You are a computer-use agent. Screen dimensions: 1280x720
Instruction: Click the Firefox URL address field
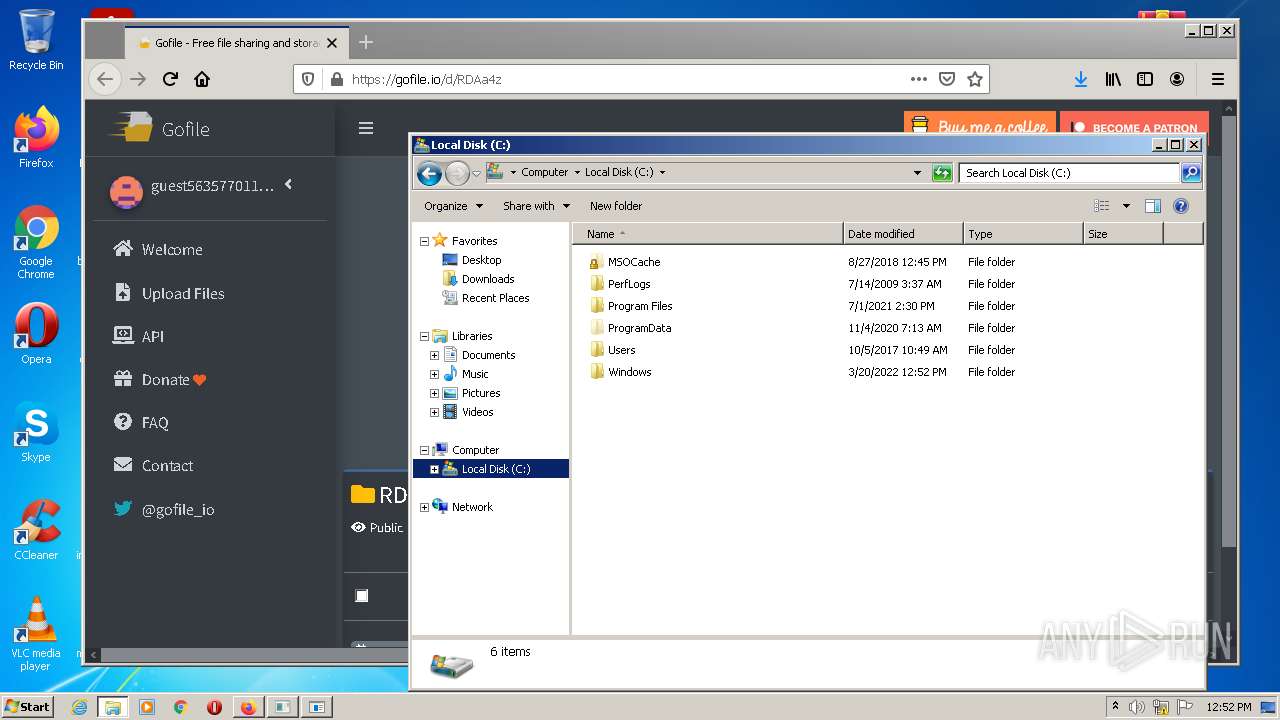(x=625, y=79)
